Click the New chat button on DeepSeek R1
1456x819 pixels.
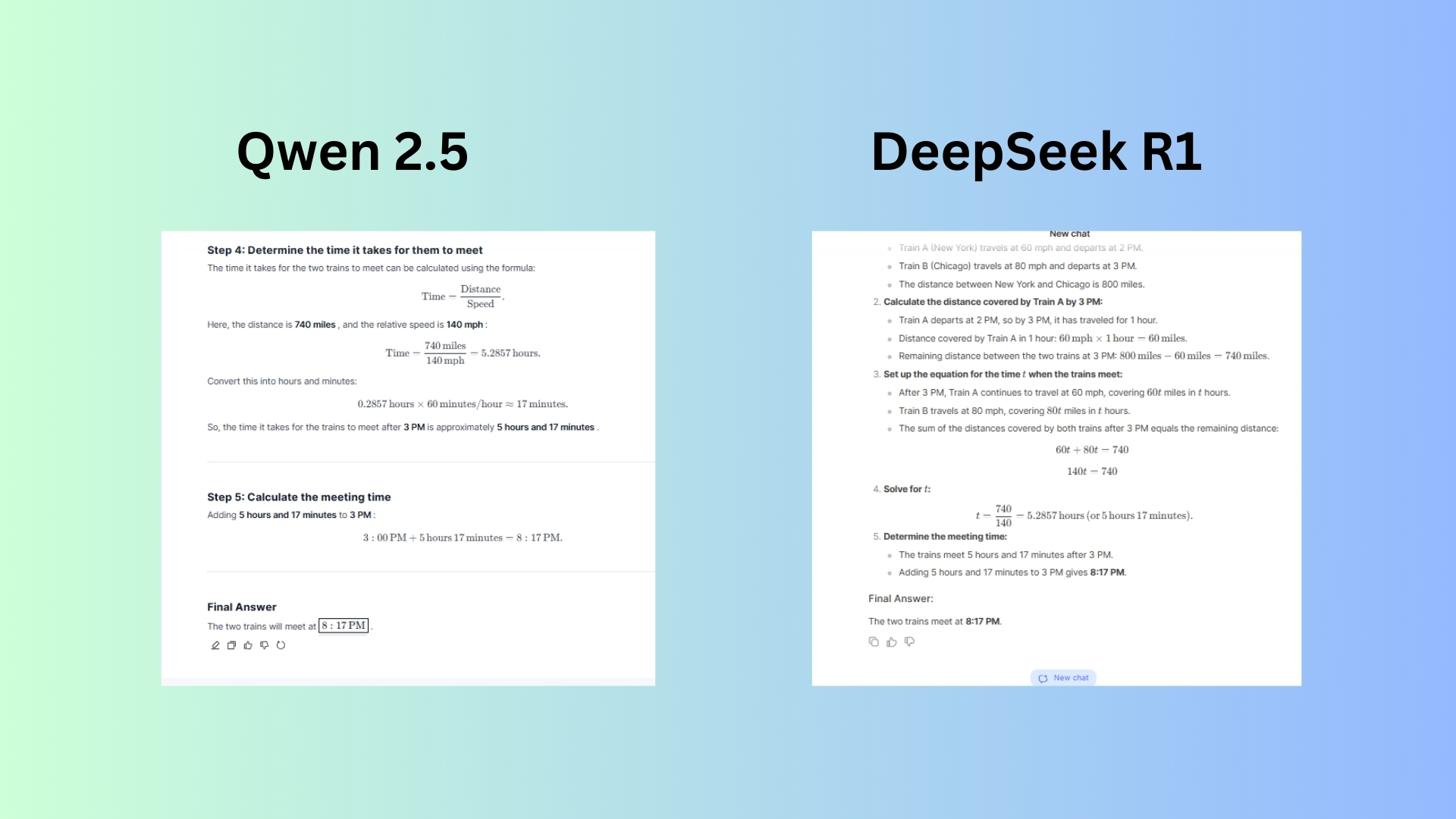click(1063, 677)
